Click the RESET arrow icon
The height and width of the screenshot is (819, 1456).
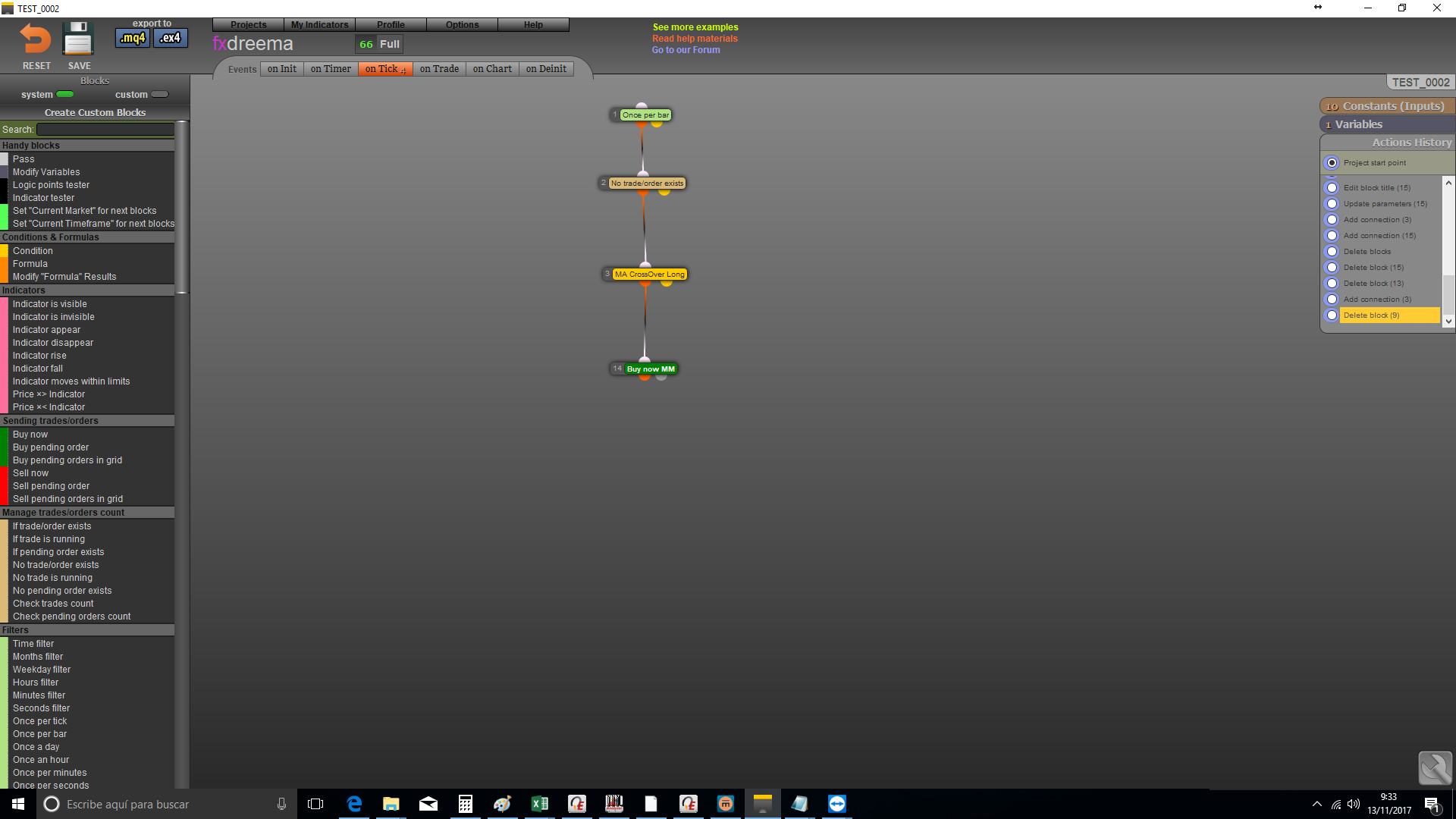tap(35, 39)
